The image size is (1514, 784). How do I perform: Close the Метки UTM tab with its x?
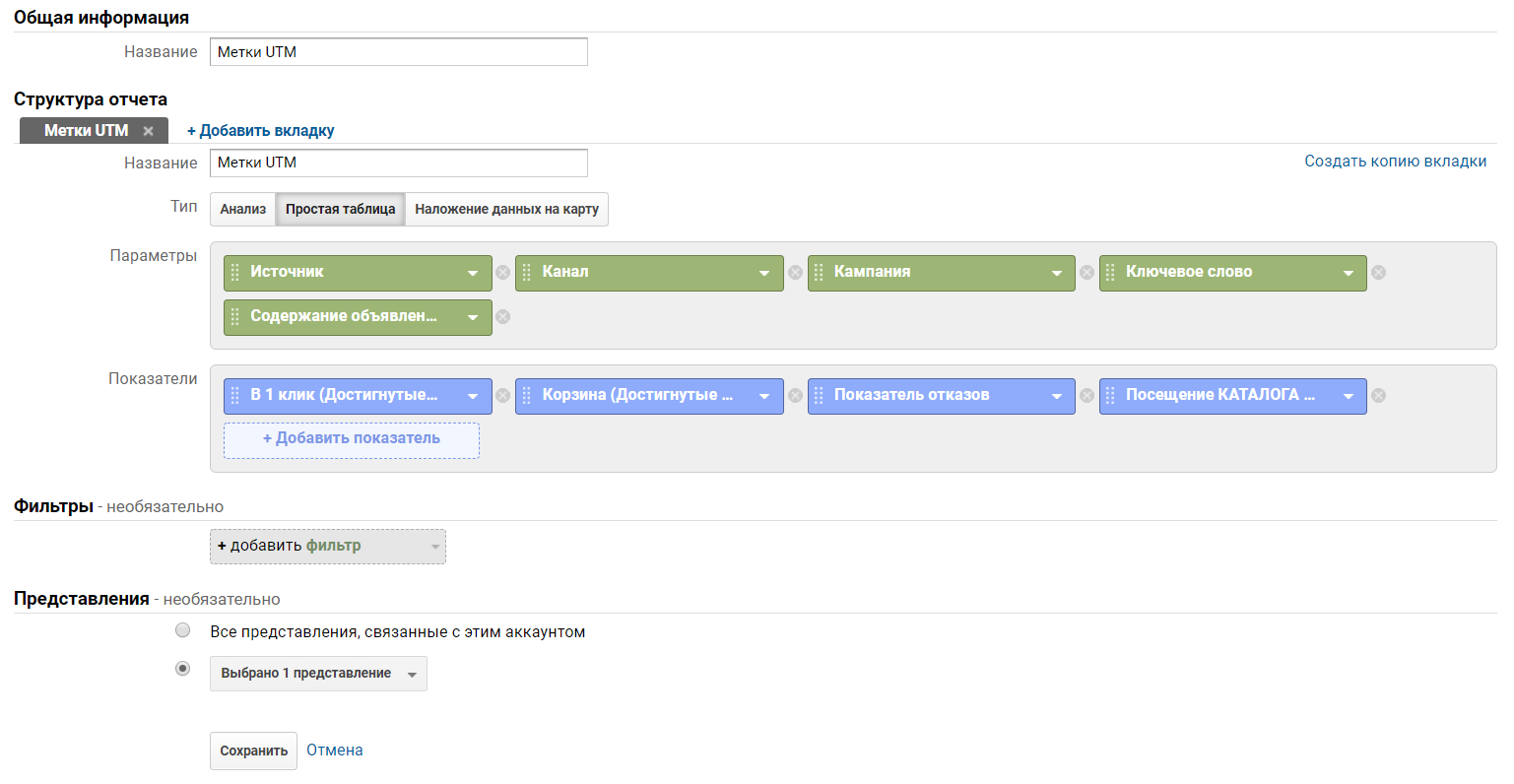[148, 131]
